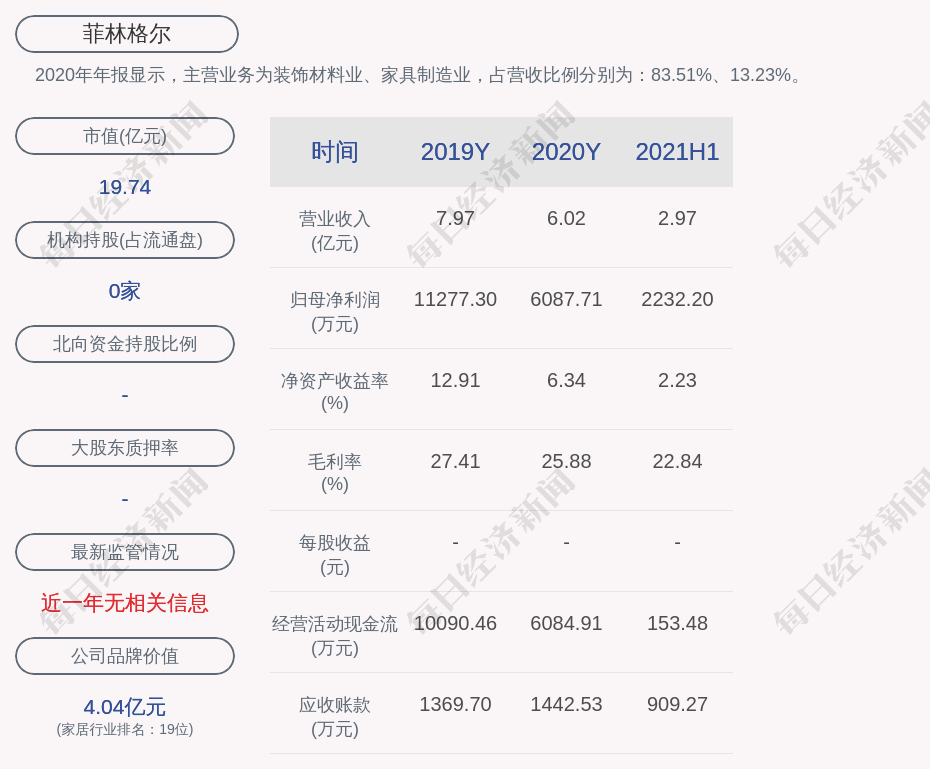Click the 净资产收益率(%) row label
The height and width of the screenshot is (769, 930).
335,391
